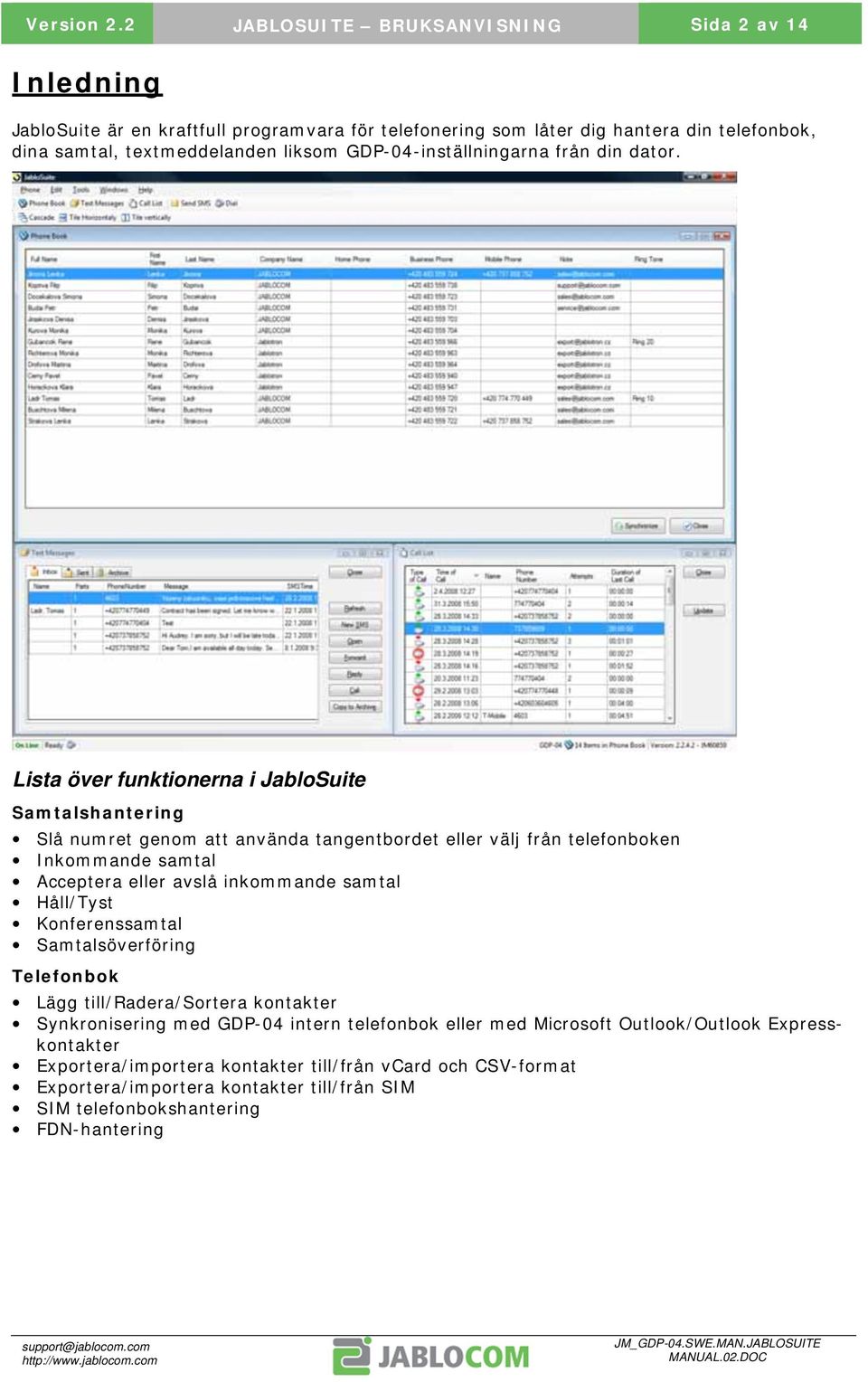The width and height of the screenshot is (868, 1382).
Task: Click the JABLOCOM logo in footer
Action: (x=430, y=1356)
